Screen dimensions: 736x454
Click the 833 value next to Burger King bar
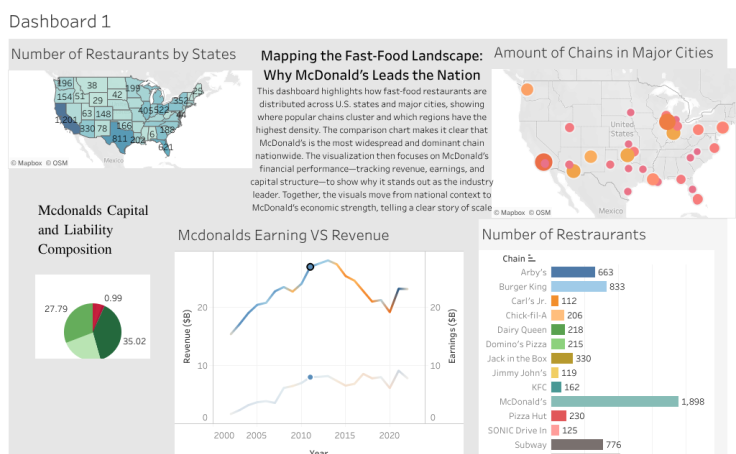coord(617,286)
